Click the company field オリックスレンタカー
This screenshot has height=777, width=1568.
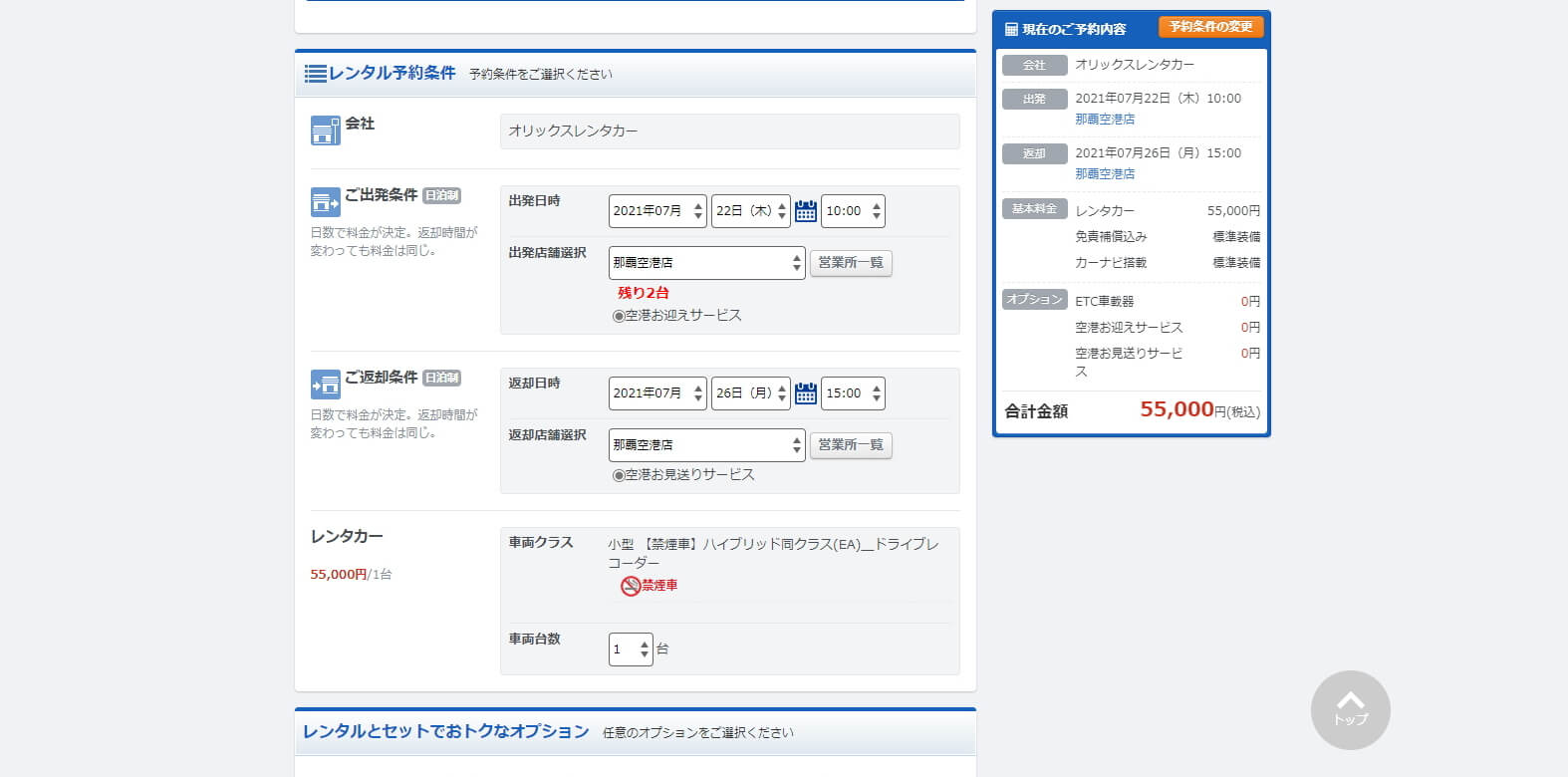coord(729,131)
